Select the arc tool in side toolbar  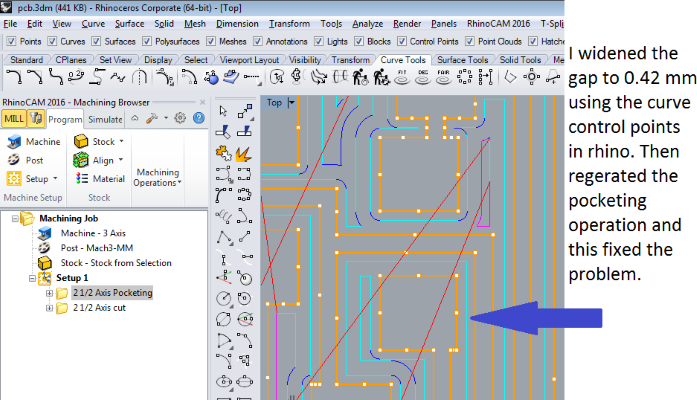(x=223, y=341)
